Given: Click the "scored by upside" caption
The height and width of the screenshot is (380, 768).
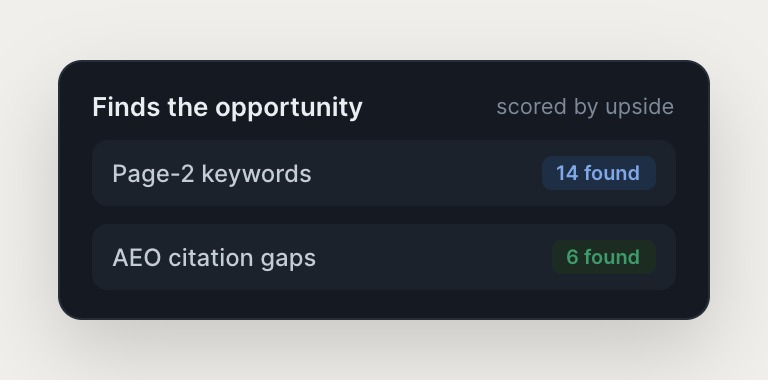Looking at the screenshot, I should click(585, 107).
